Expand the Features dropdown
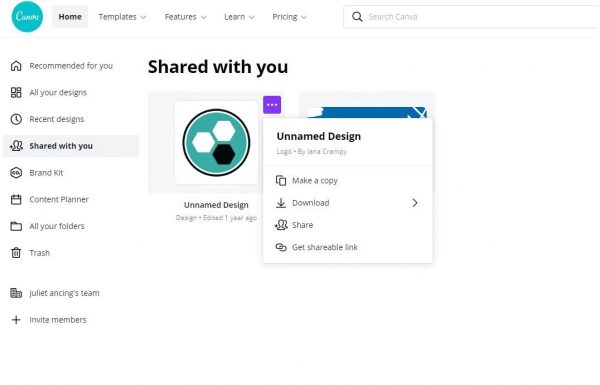Viewport: 600px width, 385px height. (x=185, y=17)
